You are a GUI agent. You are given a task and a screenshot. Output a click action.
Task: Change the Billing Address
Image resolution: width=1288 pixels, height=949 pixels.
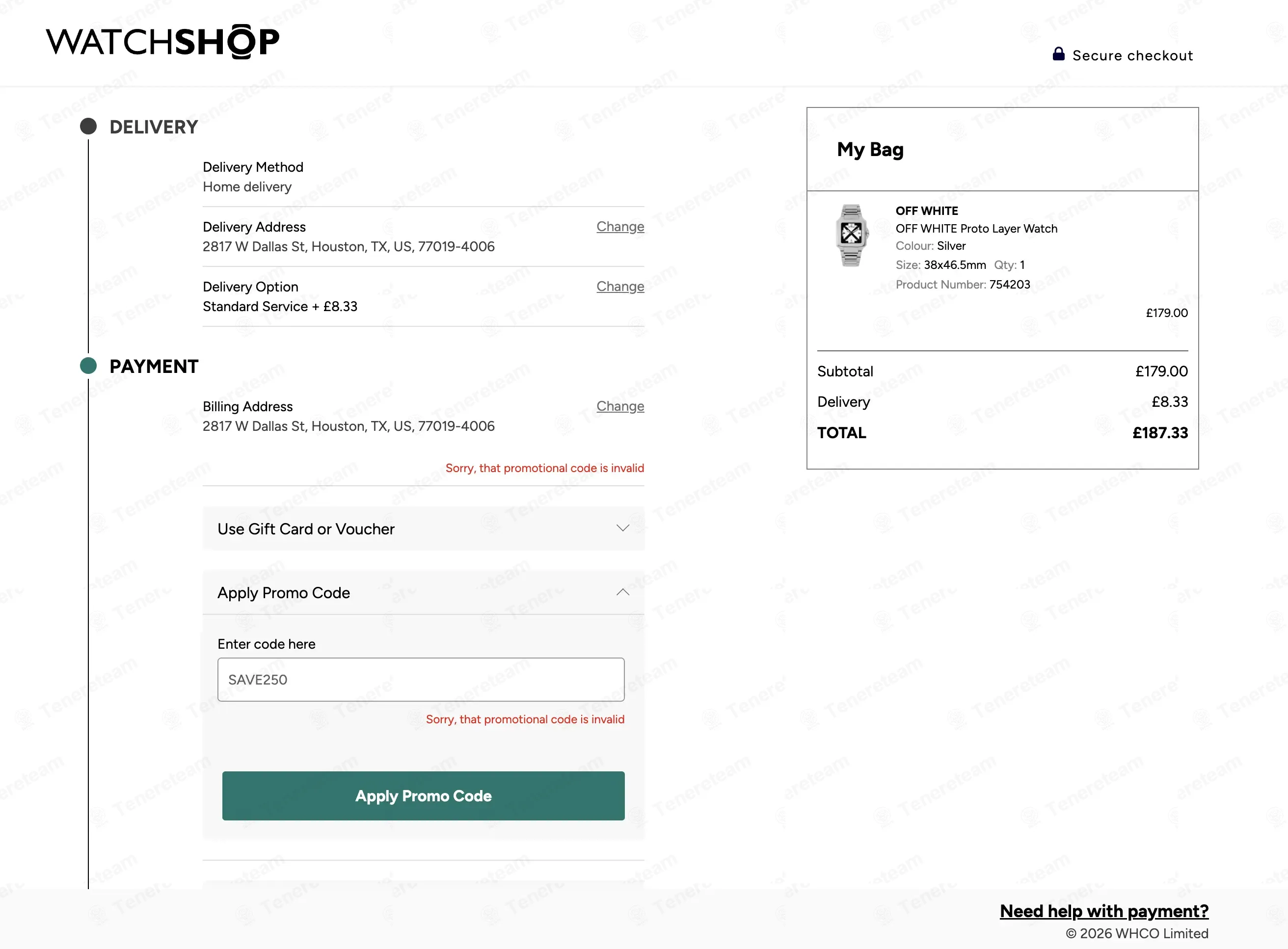[x=620, y=406]
